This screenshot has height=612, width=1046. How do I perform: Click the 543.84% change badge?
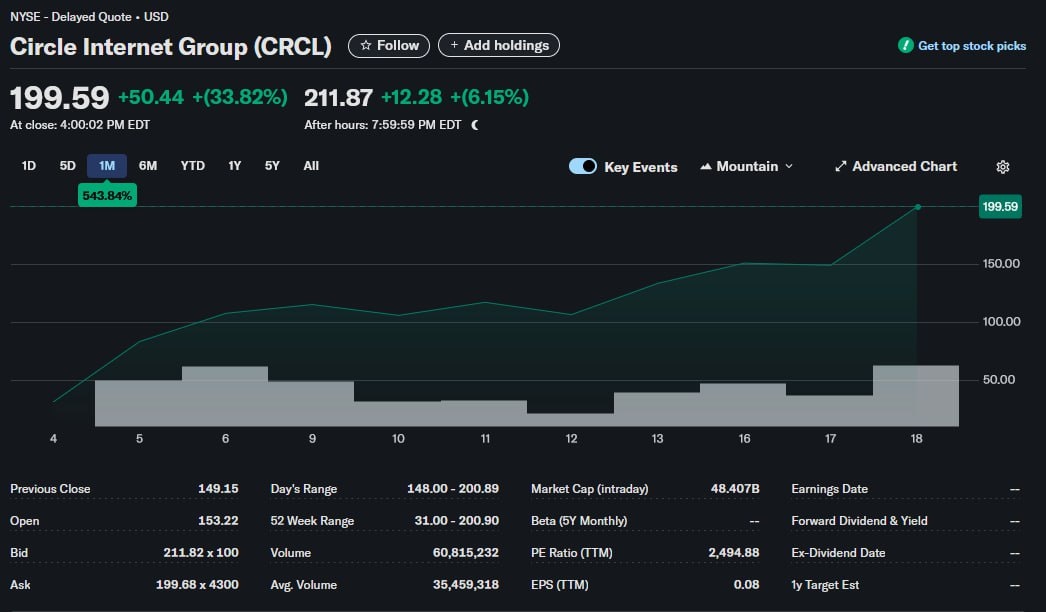tap(107, 196)
